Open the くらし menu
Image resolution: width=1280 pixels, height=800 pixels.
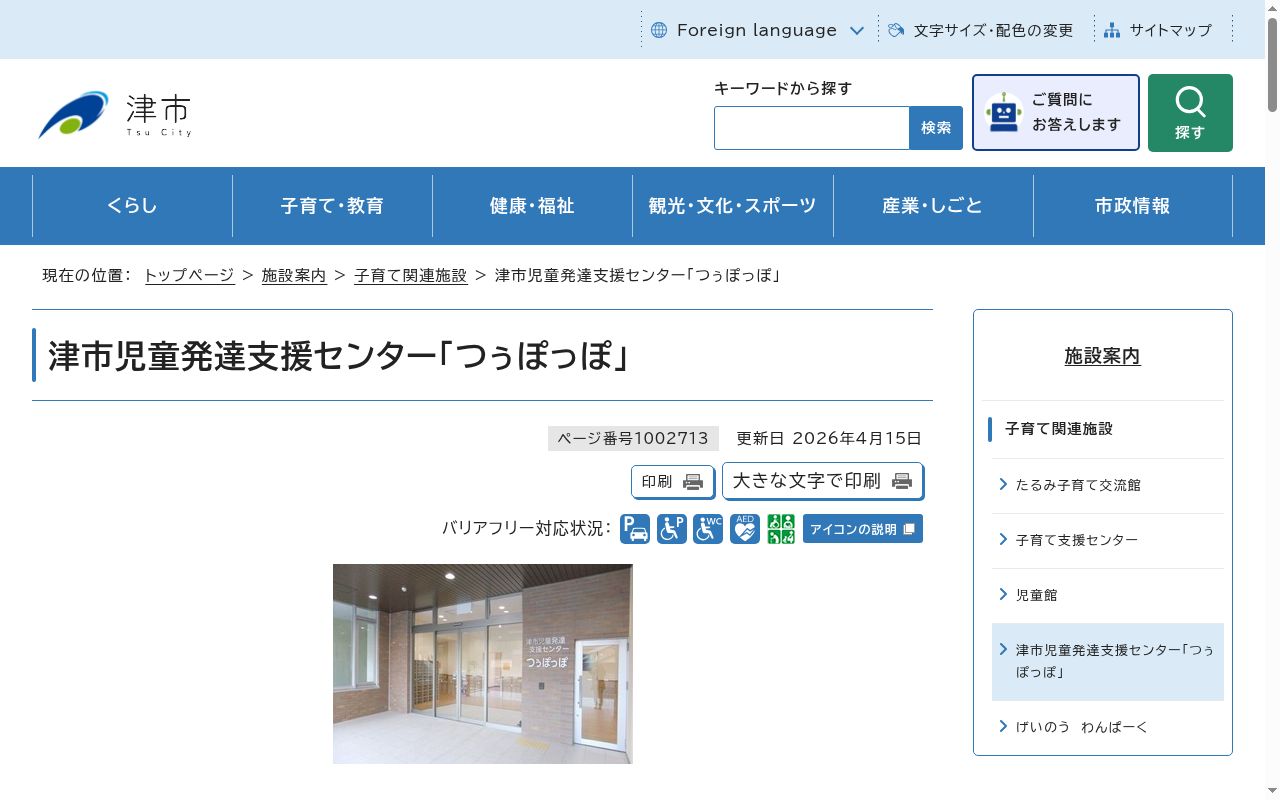132,206
